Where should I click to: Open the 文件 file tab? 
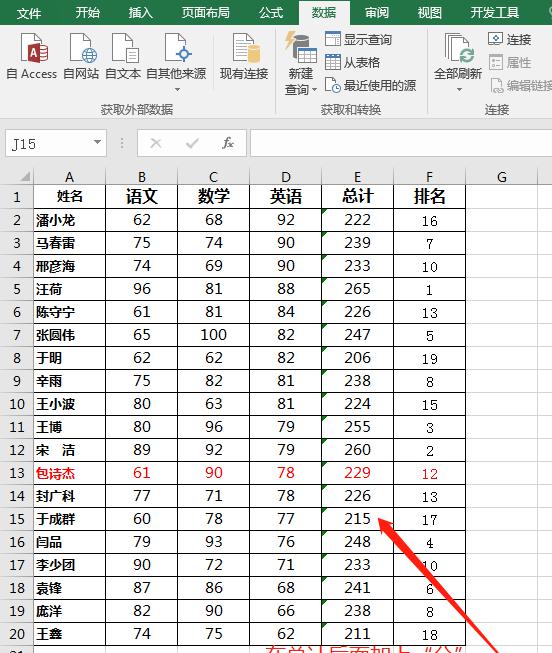[29, 13]
